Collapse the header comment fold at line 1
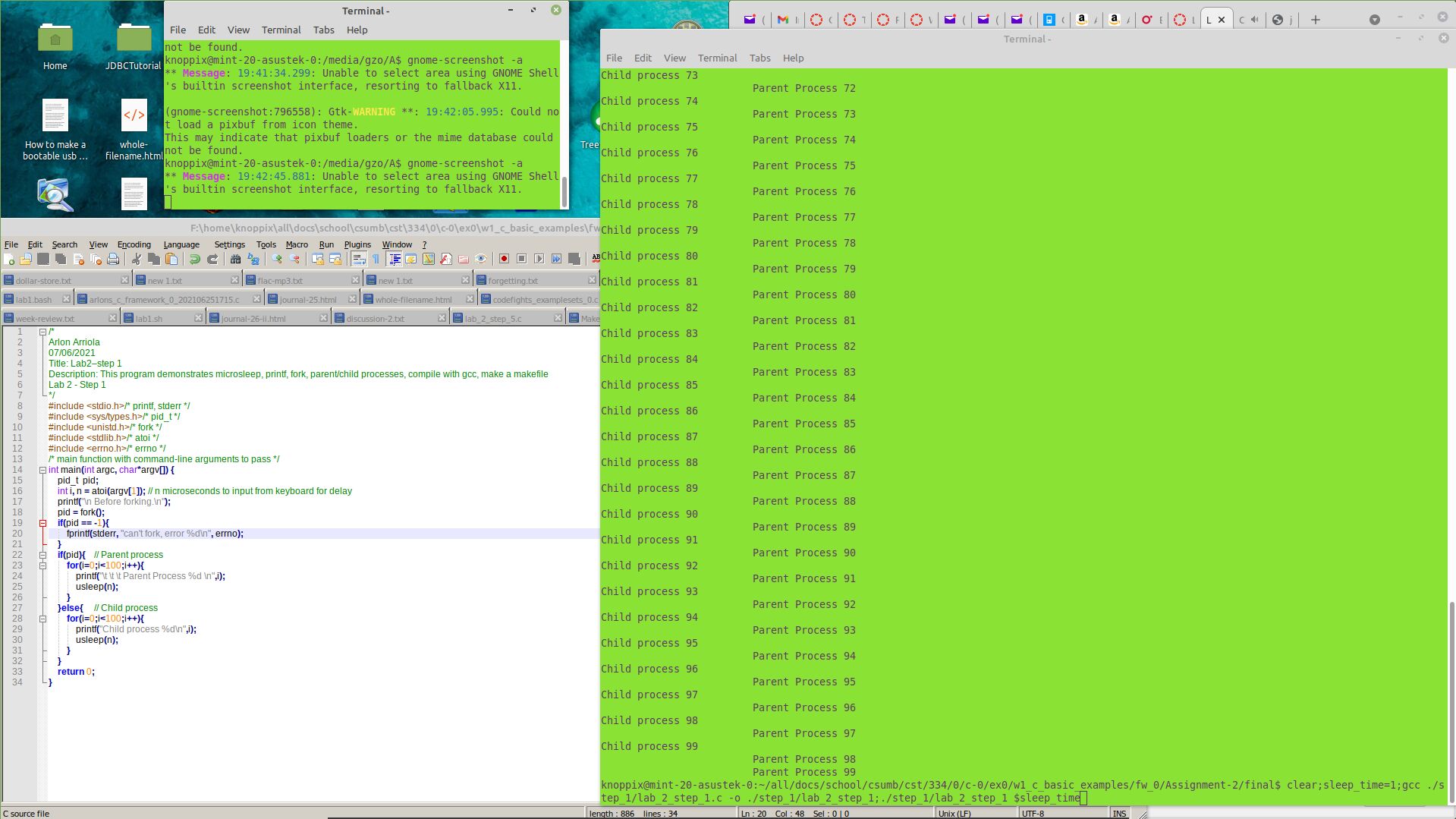The image size is (1456, 819). click(x=42, y=332)
